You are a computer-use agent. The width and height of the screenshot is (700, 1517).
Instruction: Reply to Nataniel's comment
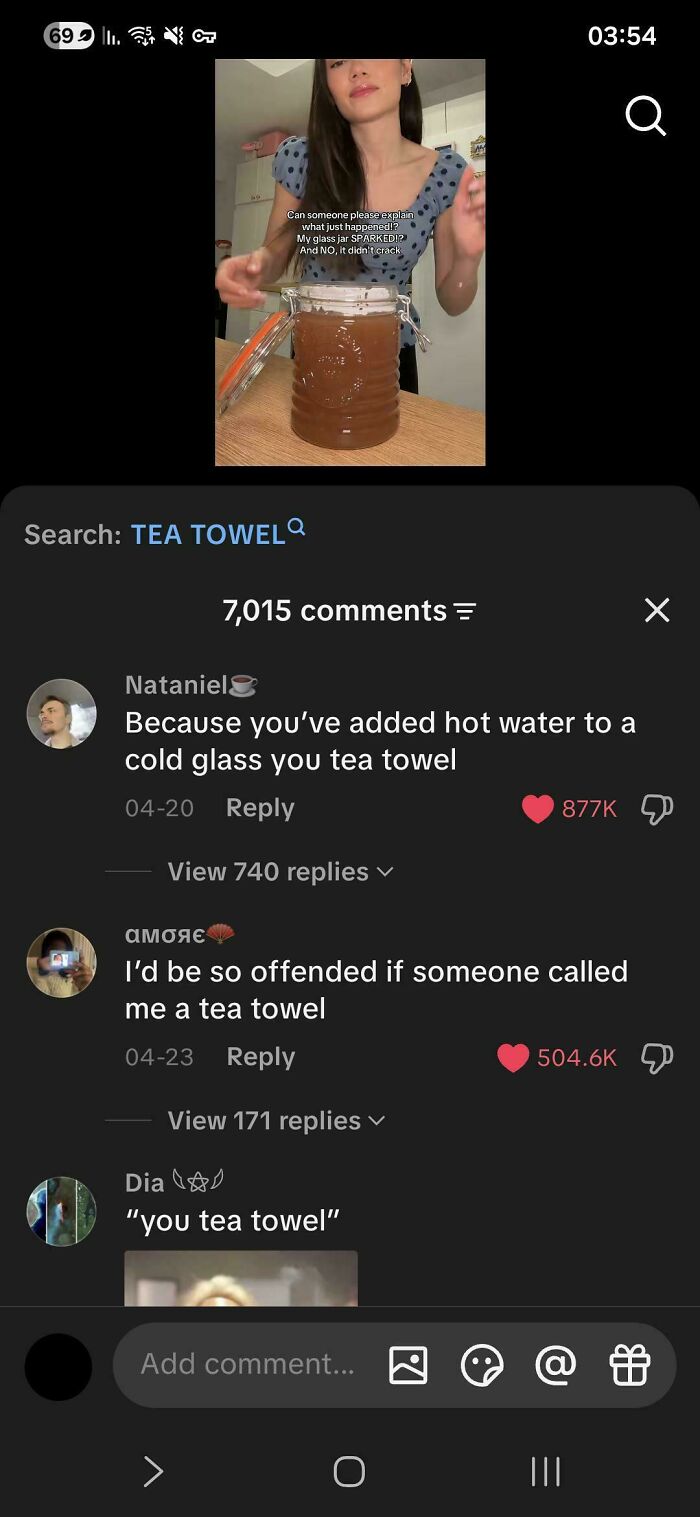click(x=260, y=808)
